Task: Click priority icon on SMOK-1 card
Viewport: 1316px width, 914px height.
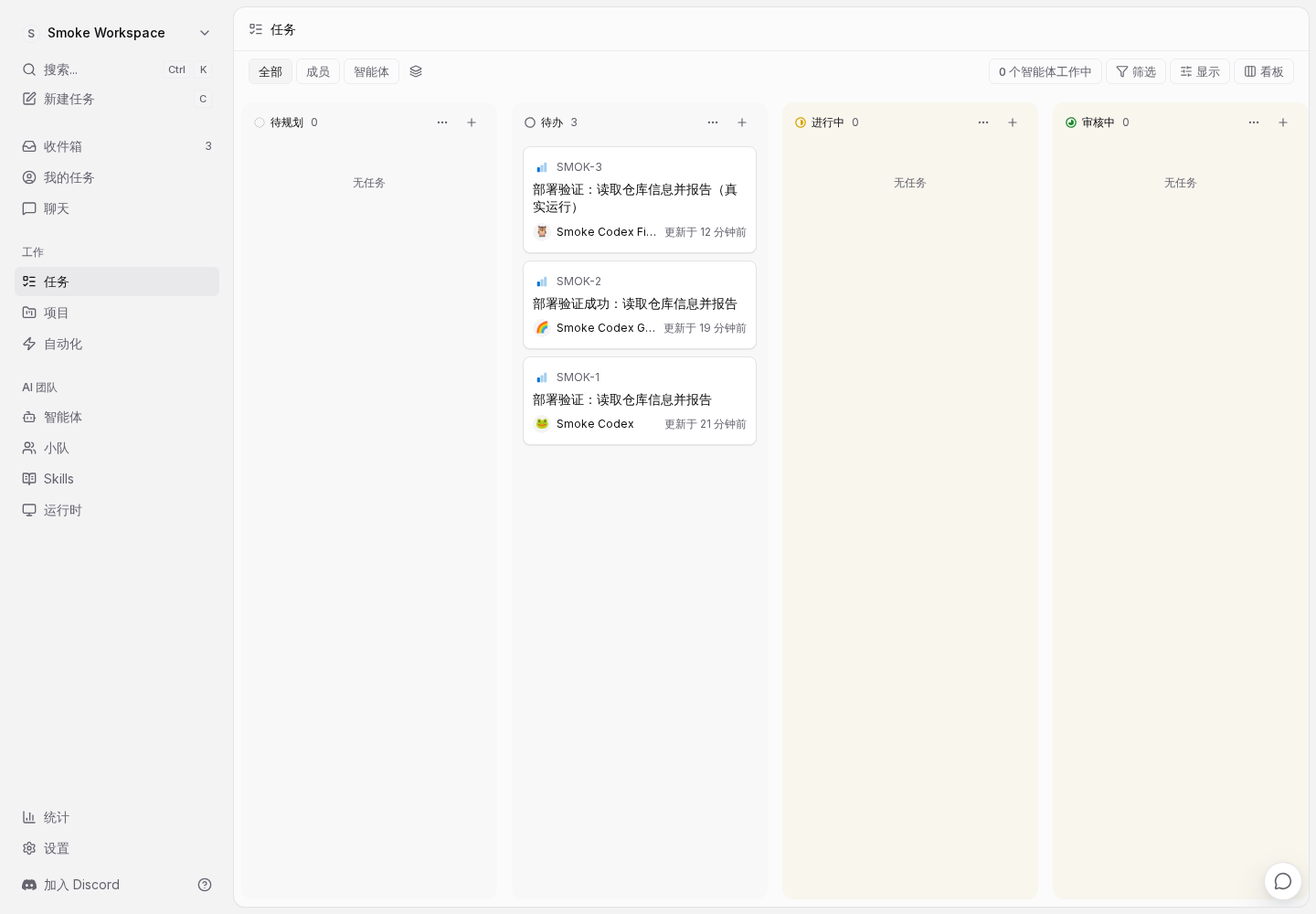Action: [x=542, y=377]
